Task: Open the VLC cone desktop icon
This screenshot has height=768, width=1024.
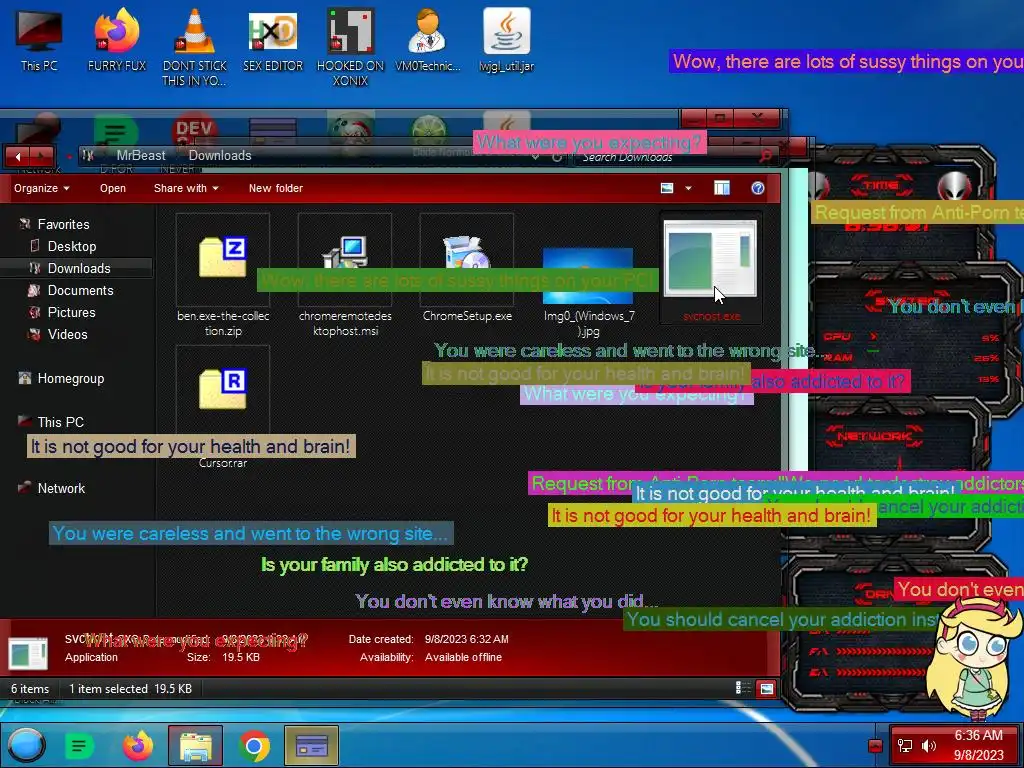Action: coord(195,46)
